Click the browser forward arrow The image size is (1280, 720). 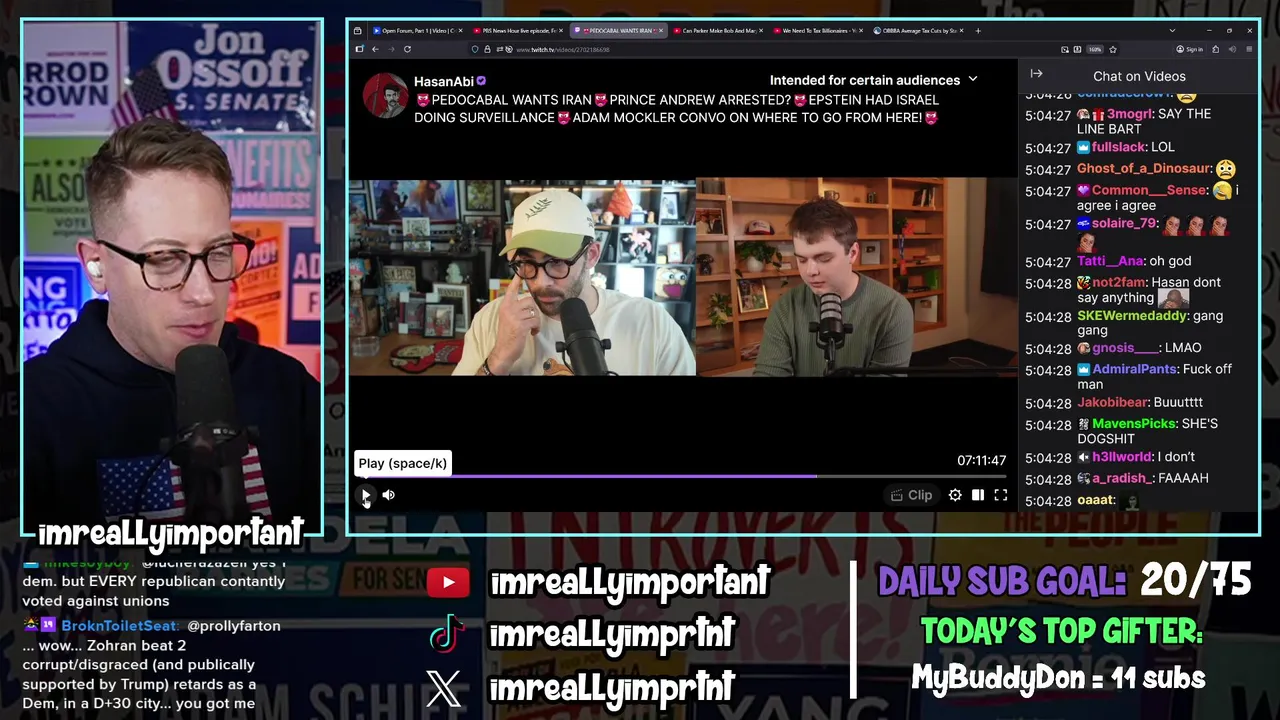point(391,49)
